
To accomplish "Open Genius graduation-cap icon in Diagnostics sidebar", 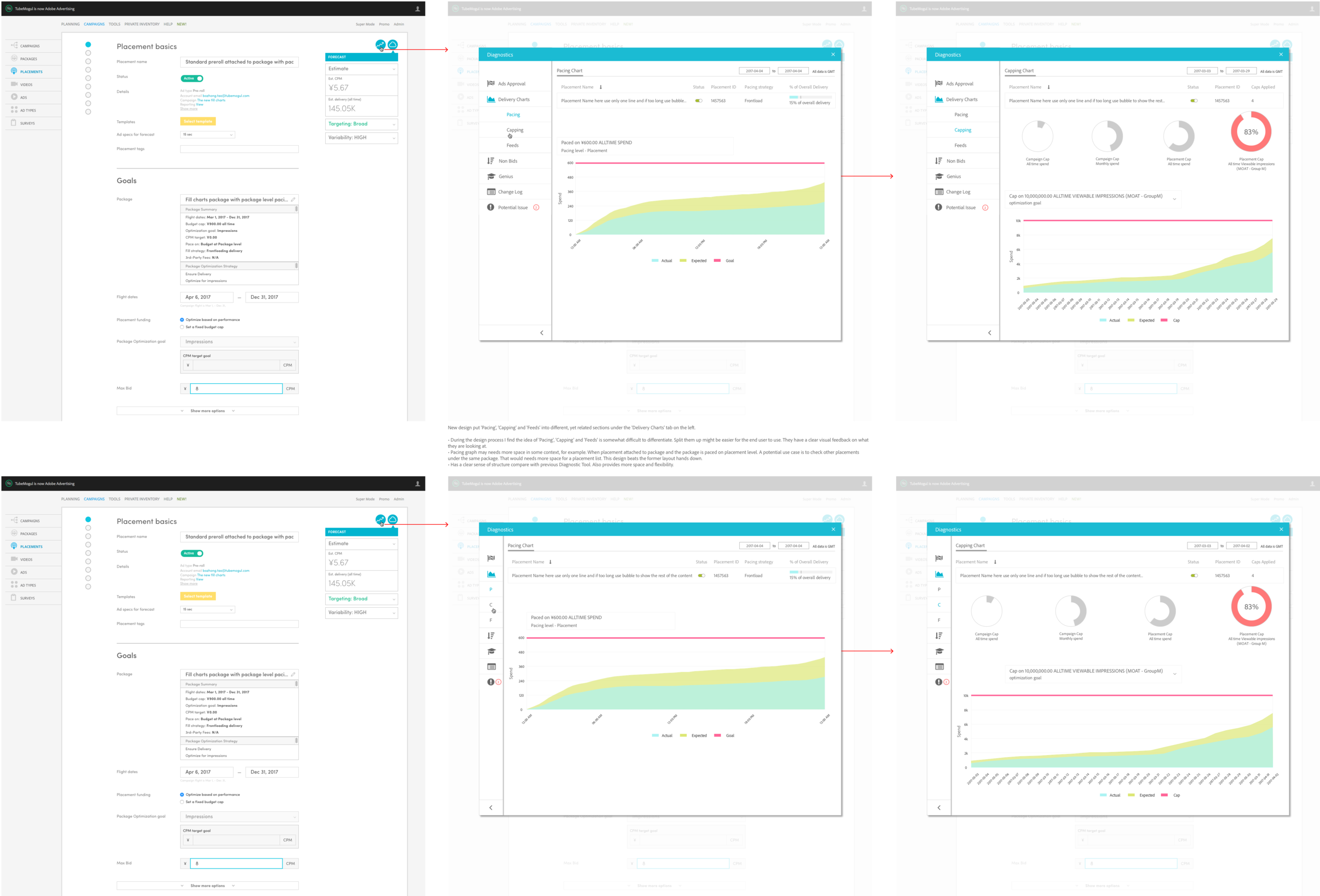I will [491, 176].
